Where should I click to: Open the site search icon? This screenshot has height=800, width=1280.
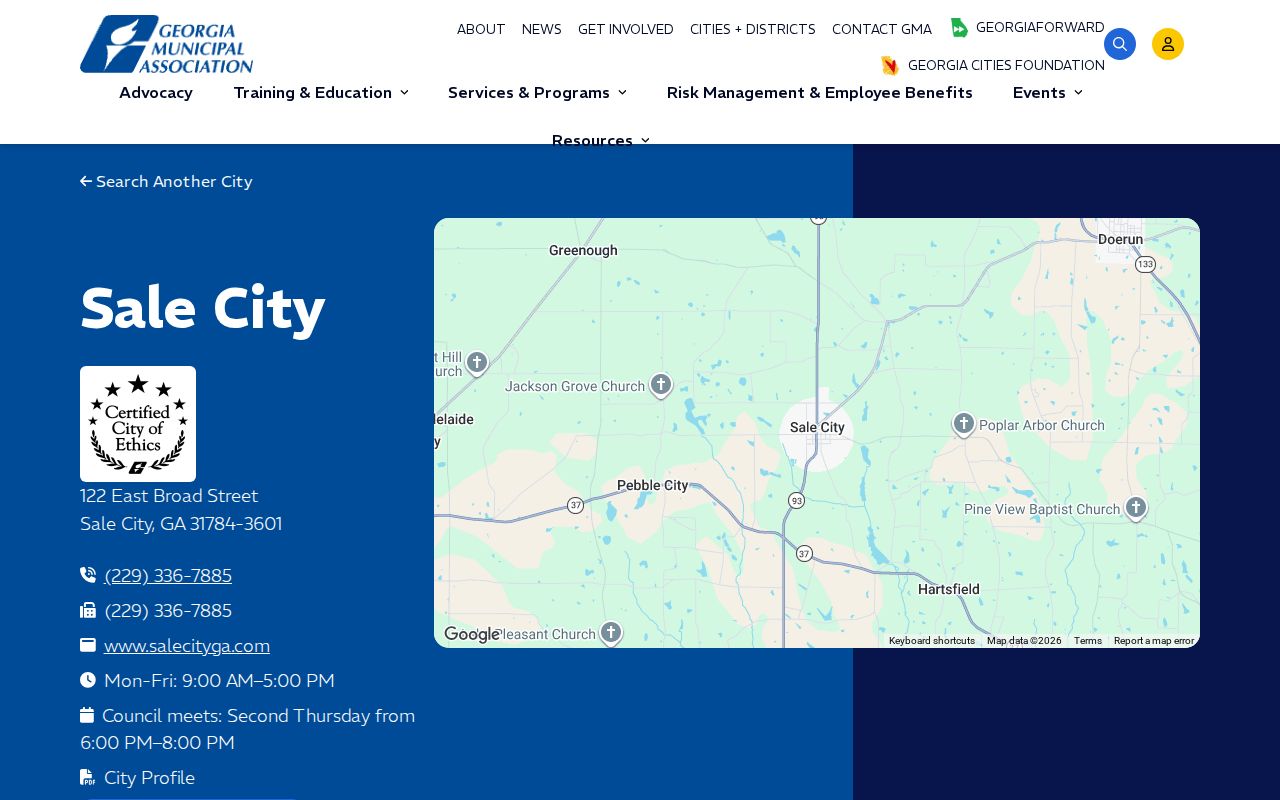coord(1120,44)
